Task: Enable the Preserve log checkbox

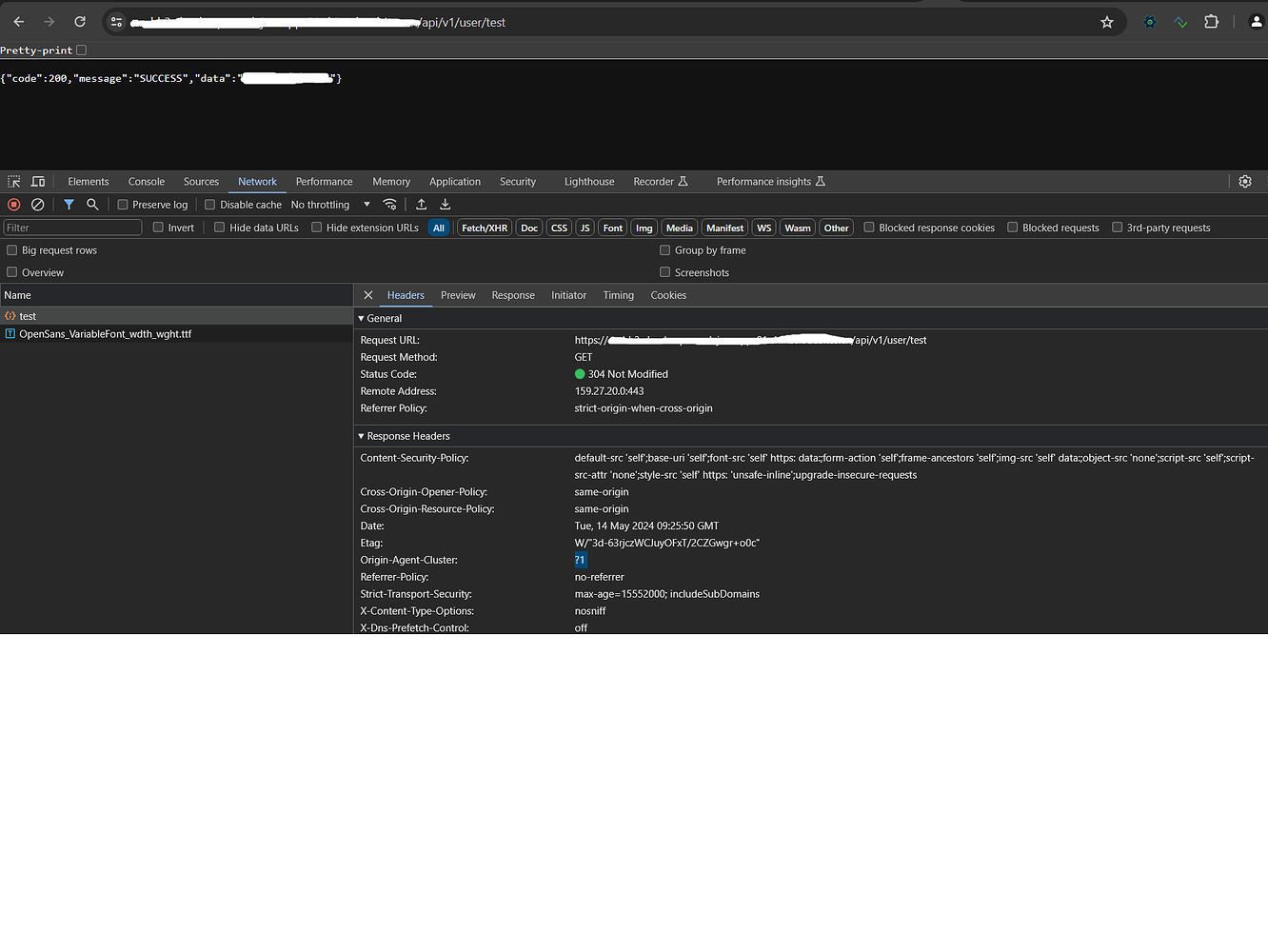Action: point(123,204)
